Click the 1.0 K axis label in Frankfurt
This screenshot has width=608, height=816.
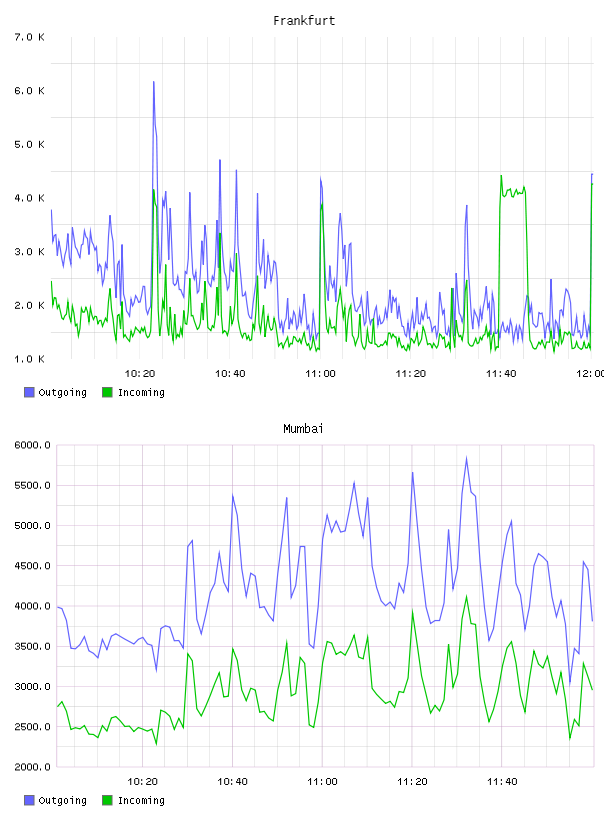(x=30, y=359)
